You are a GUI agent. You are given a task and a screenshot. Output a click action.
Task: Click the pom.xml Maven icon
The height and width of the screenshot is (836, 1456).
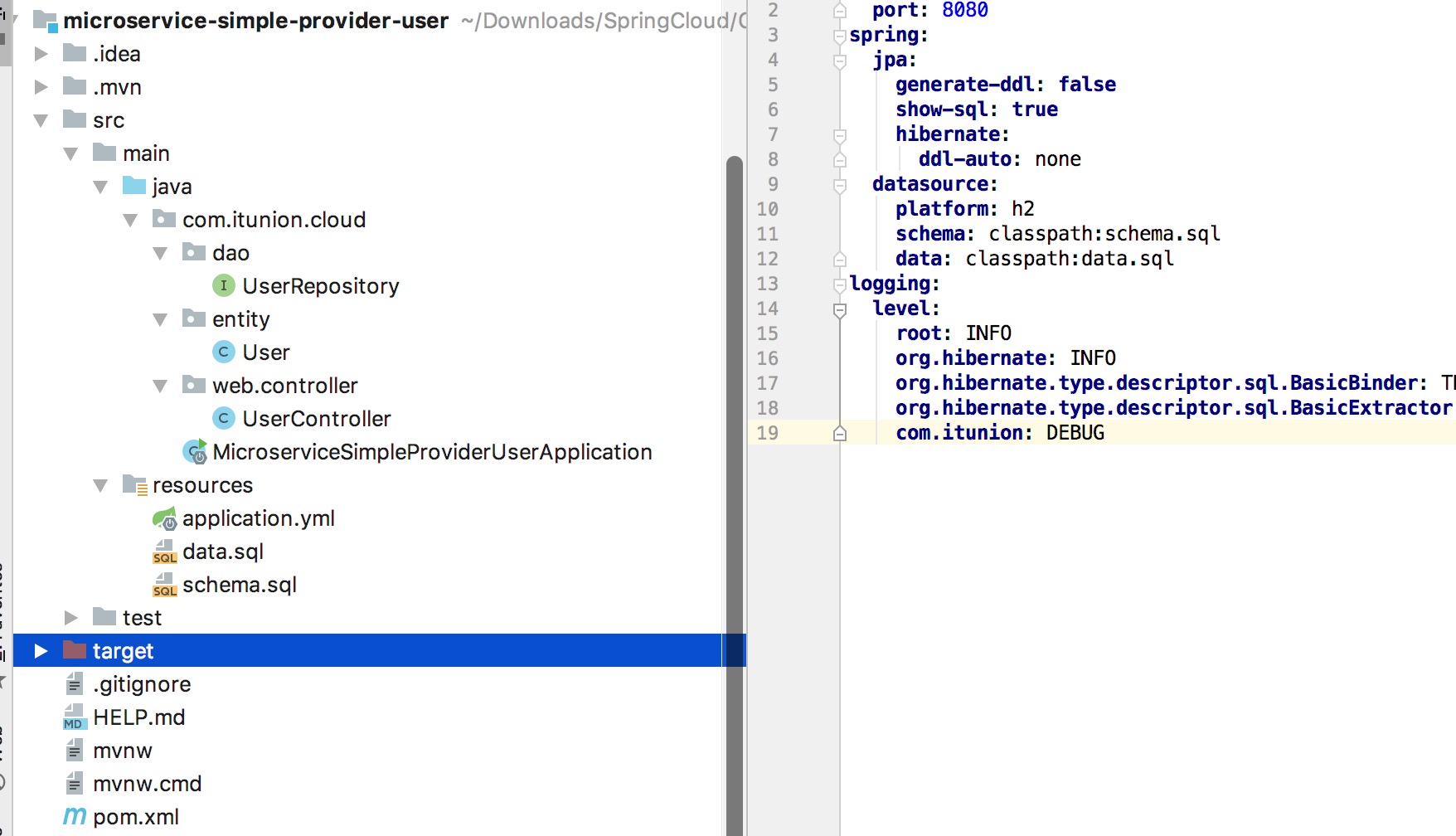pyautogui.click(x=75, y=816)
